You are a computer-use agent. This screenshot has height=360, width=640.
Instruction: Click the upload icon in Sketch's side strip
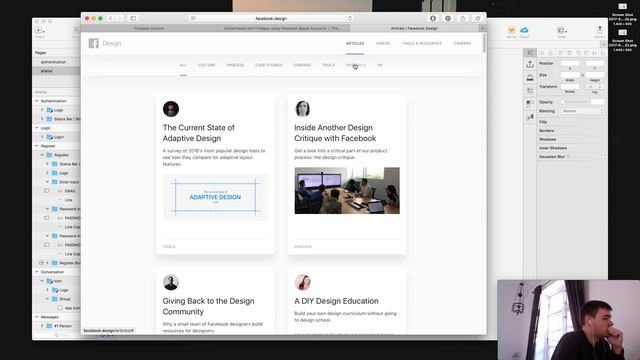point(530,64)
